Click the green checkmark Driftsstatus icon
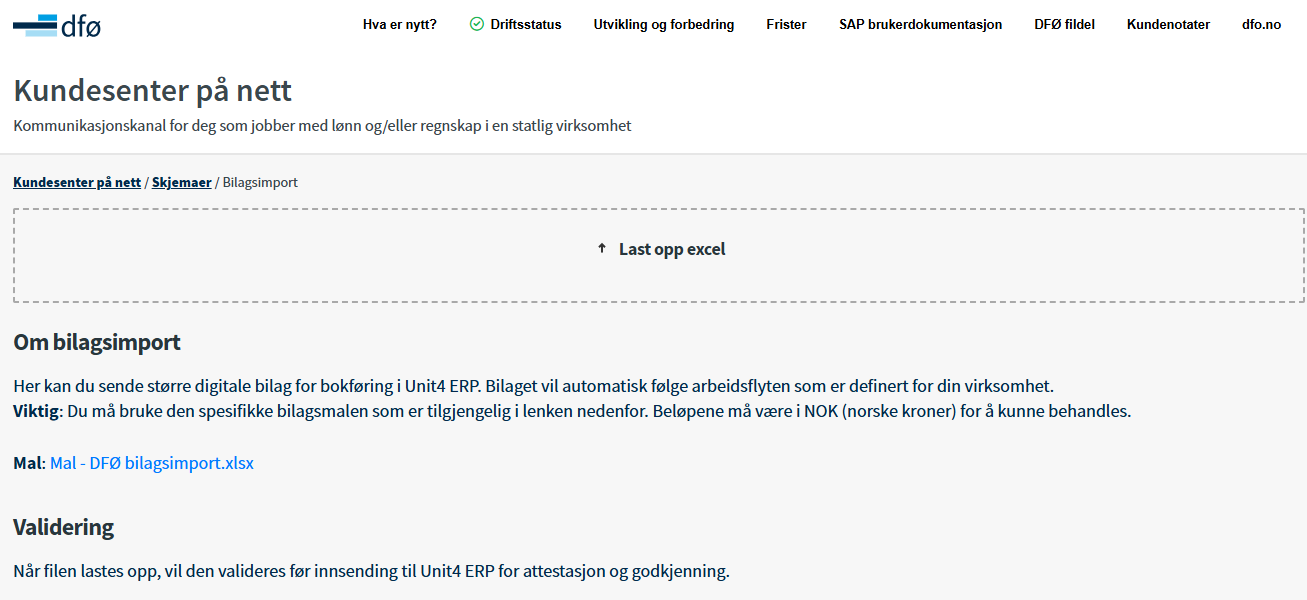The height and width of the screenshot is (600, 1307). [x=477, y=24]
